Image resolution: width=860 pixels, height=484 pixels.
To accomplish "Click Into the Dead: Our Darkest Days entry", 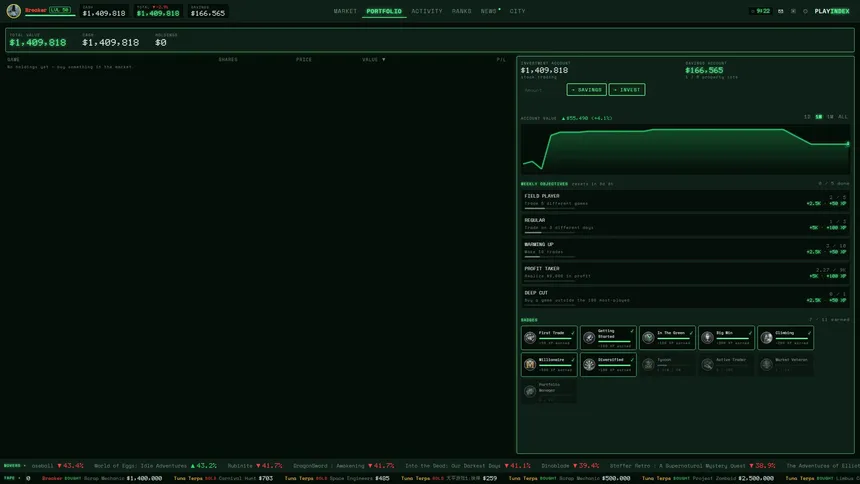I will point(468,466).
